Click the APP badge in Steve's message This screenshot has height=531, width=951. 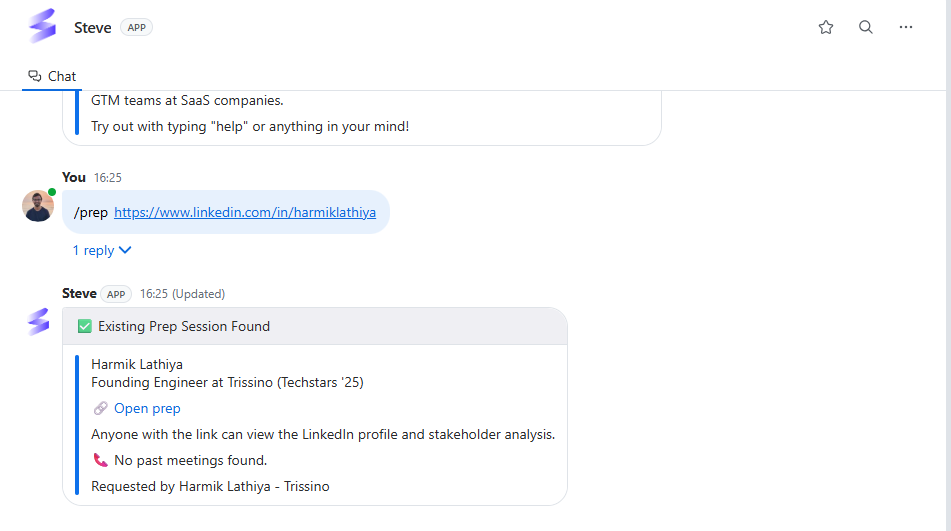click(x=116, y=294)
